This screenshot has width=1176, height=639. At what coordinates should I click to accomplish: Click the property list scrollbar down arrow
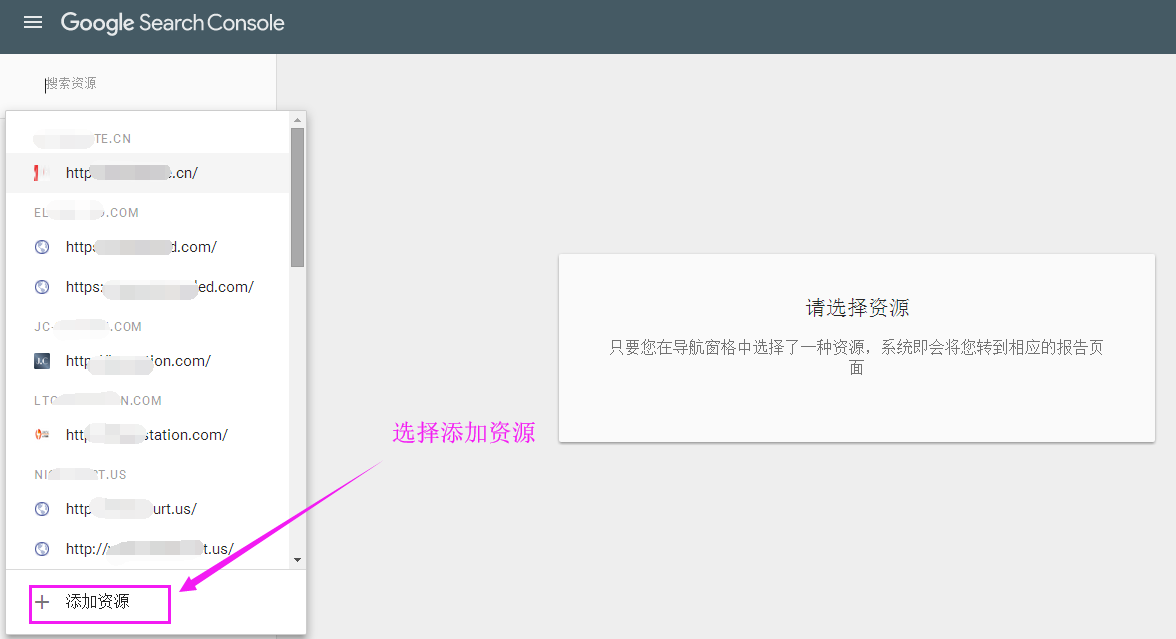pos(298,560)
